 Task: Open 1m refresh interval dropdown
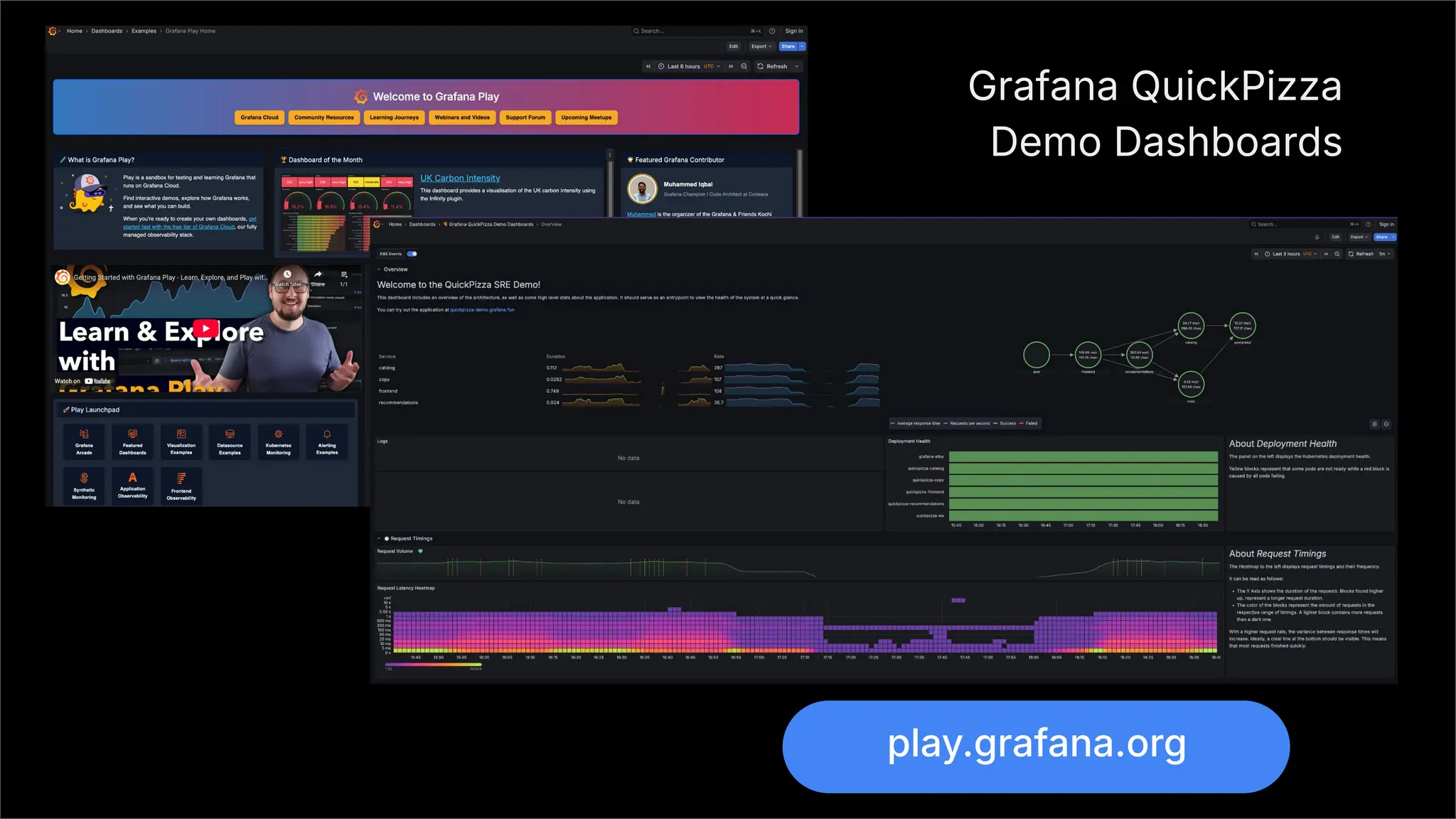pos(1385,254)
